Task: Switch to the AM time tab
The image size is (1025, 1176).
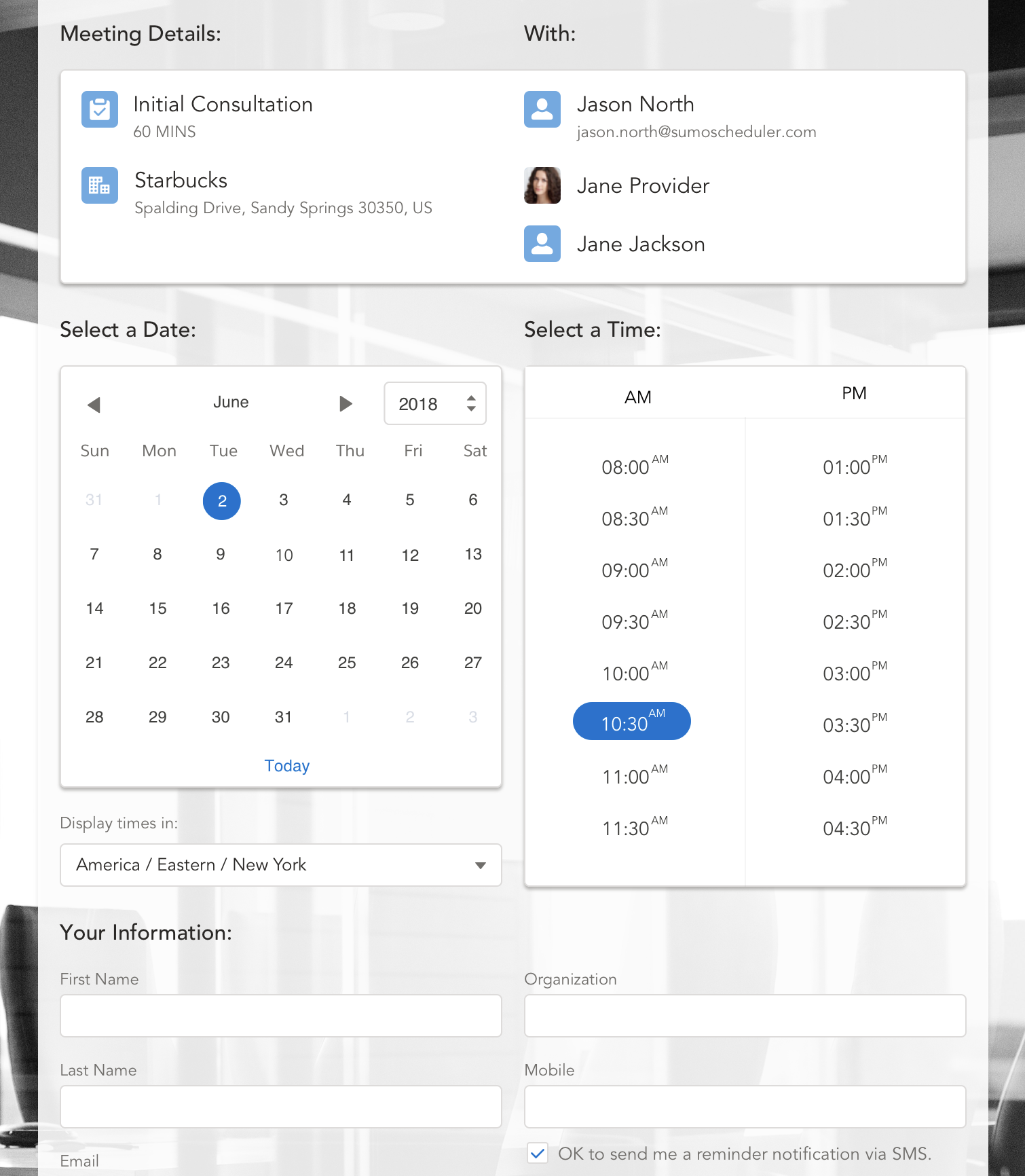Action: coord(637,397)
